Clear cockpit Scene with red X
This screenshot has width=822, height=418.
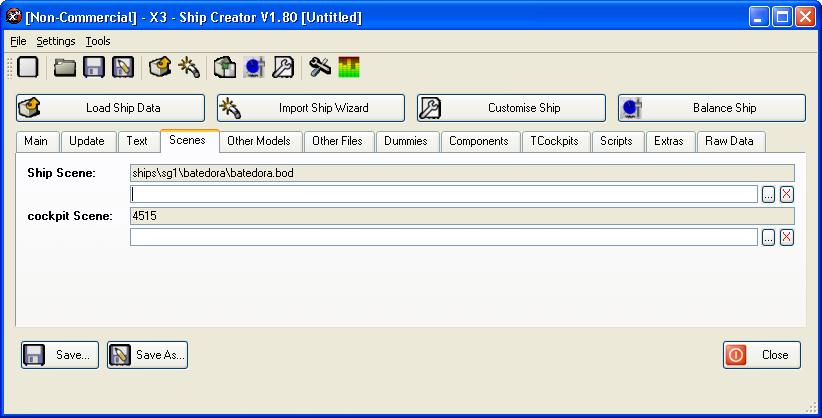(x=786, y=238)
